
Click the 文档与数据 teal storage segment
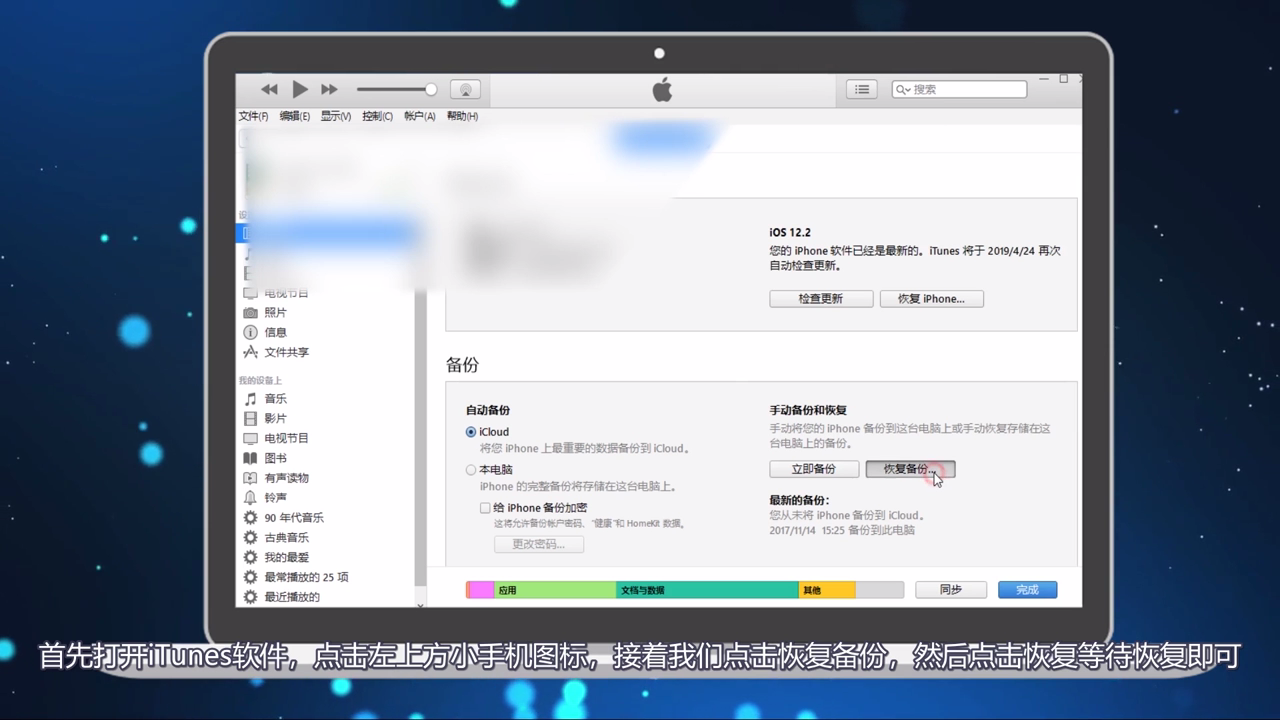pyautogui.click(x=707, y=590)
